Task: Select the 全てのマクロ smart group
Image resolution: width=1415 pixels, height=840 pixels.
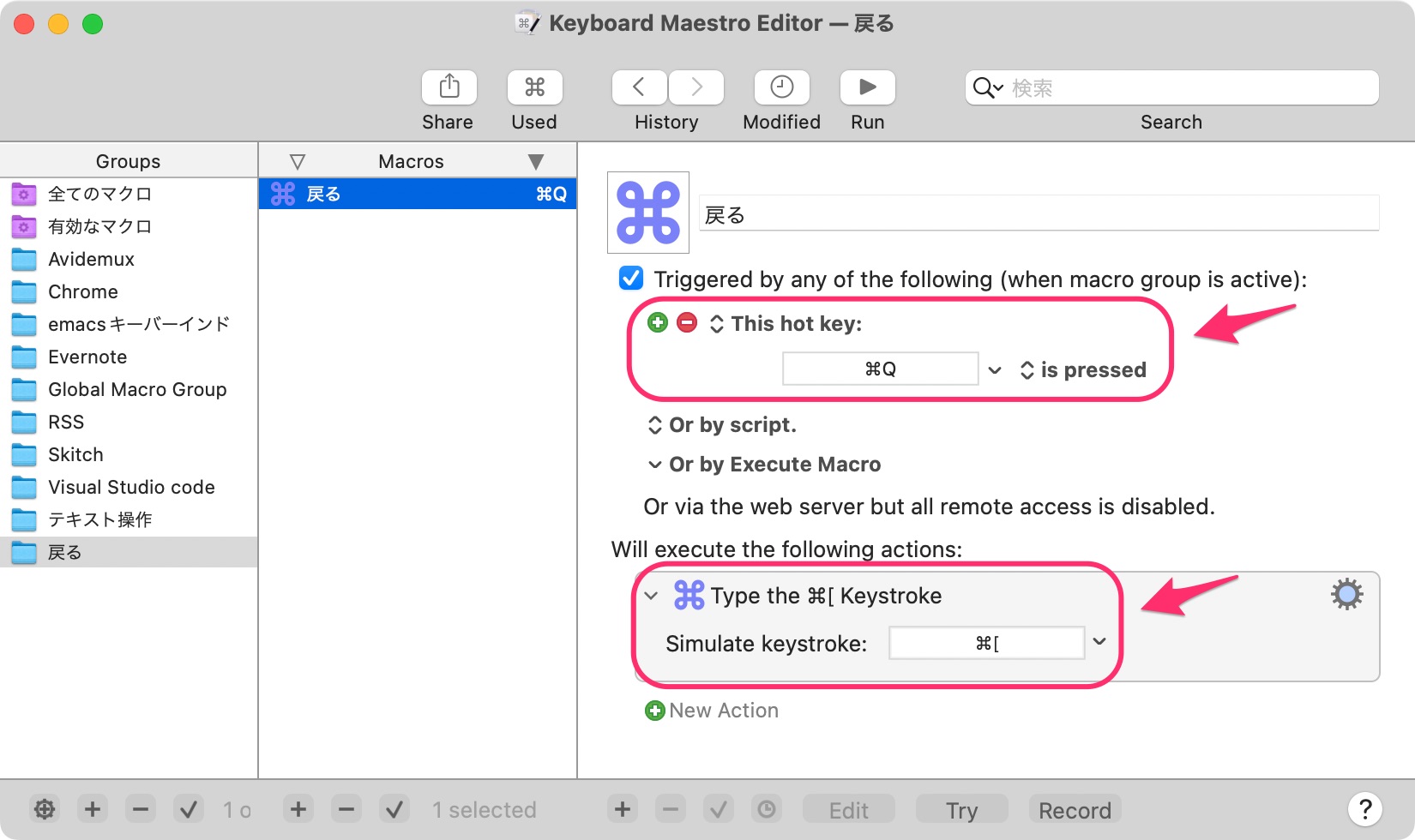Action: pyautogui.click(x=129, y=194)
